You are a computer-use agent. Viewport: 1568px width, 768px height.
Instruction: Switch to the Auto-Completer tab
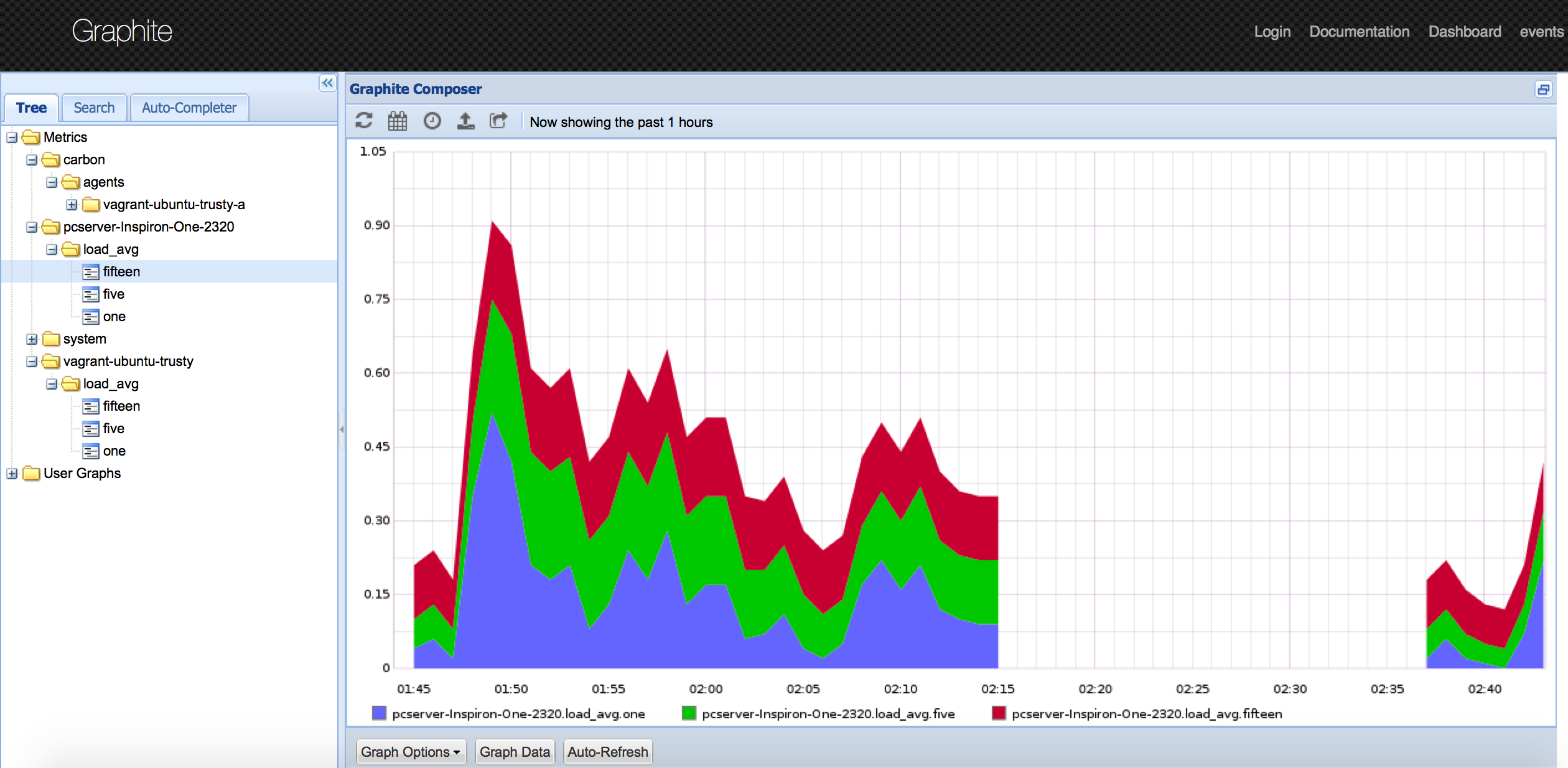click(x=189, y=108)
